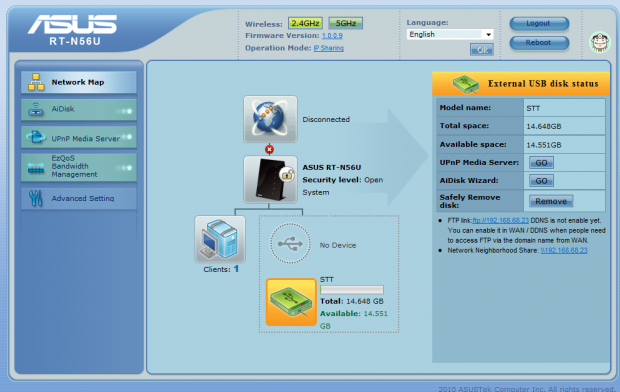Click the STT disk usage bar
The width and height of the screenshot is (620, 392).
(x=352, y=290)
